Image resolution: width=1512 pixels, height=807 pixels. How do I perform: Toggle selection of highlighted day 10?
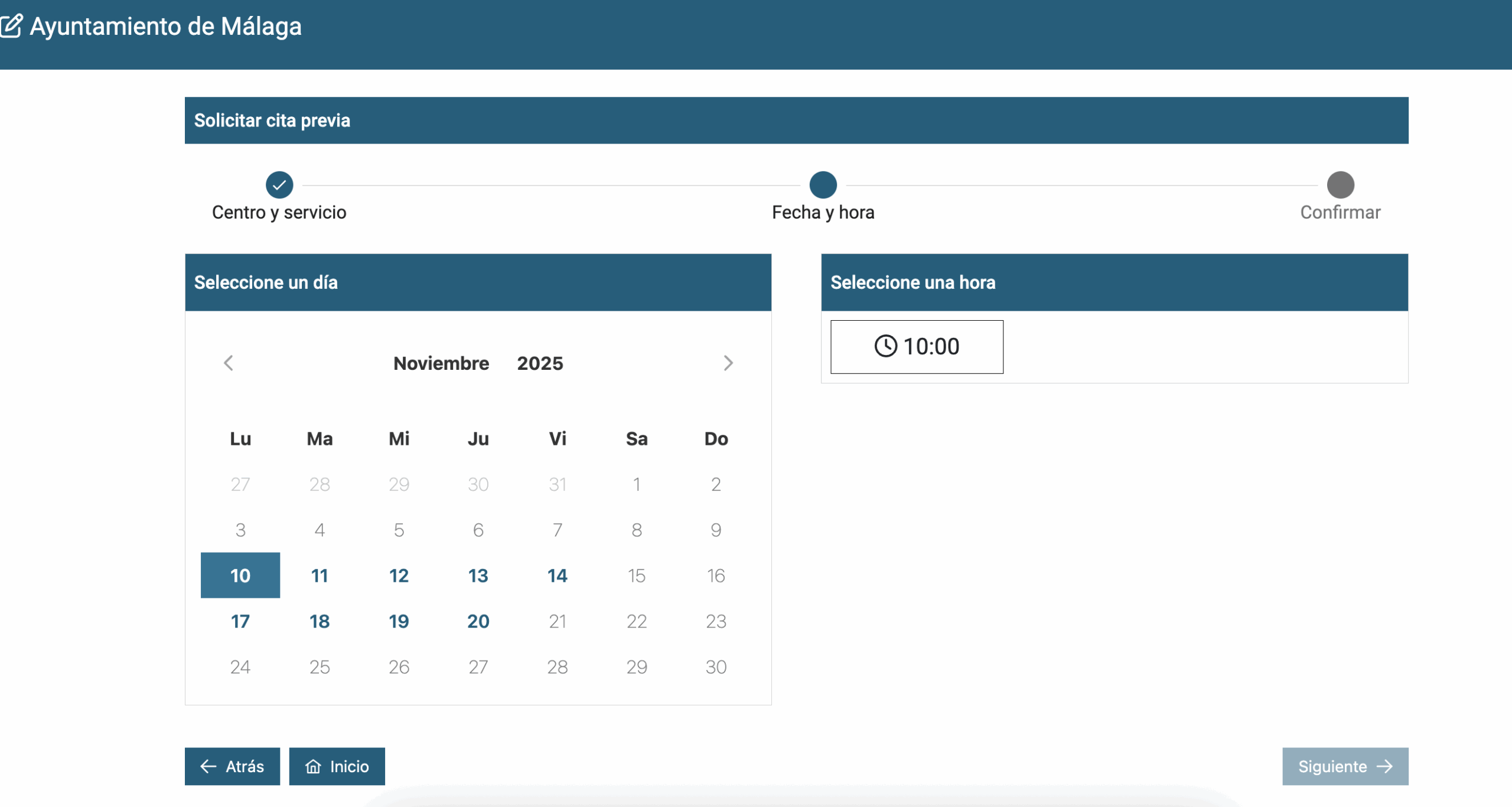pyautogui.click(x=240, y=575)
